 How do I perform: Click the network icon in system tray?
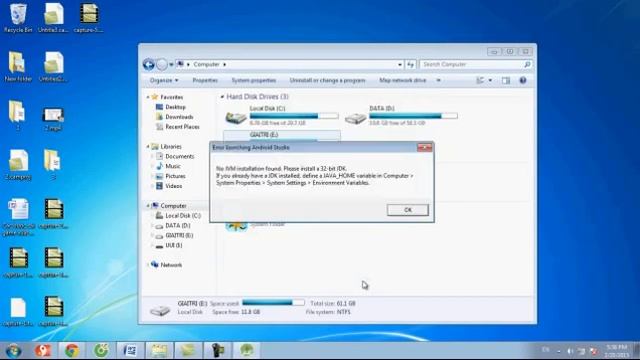[x=582, y=351]
